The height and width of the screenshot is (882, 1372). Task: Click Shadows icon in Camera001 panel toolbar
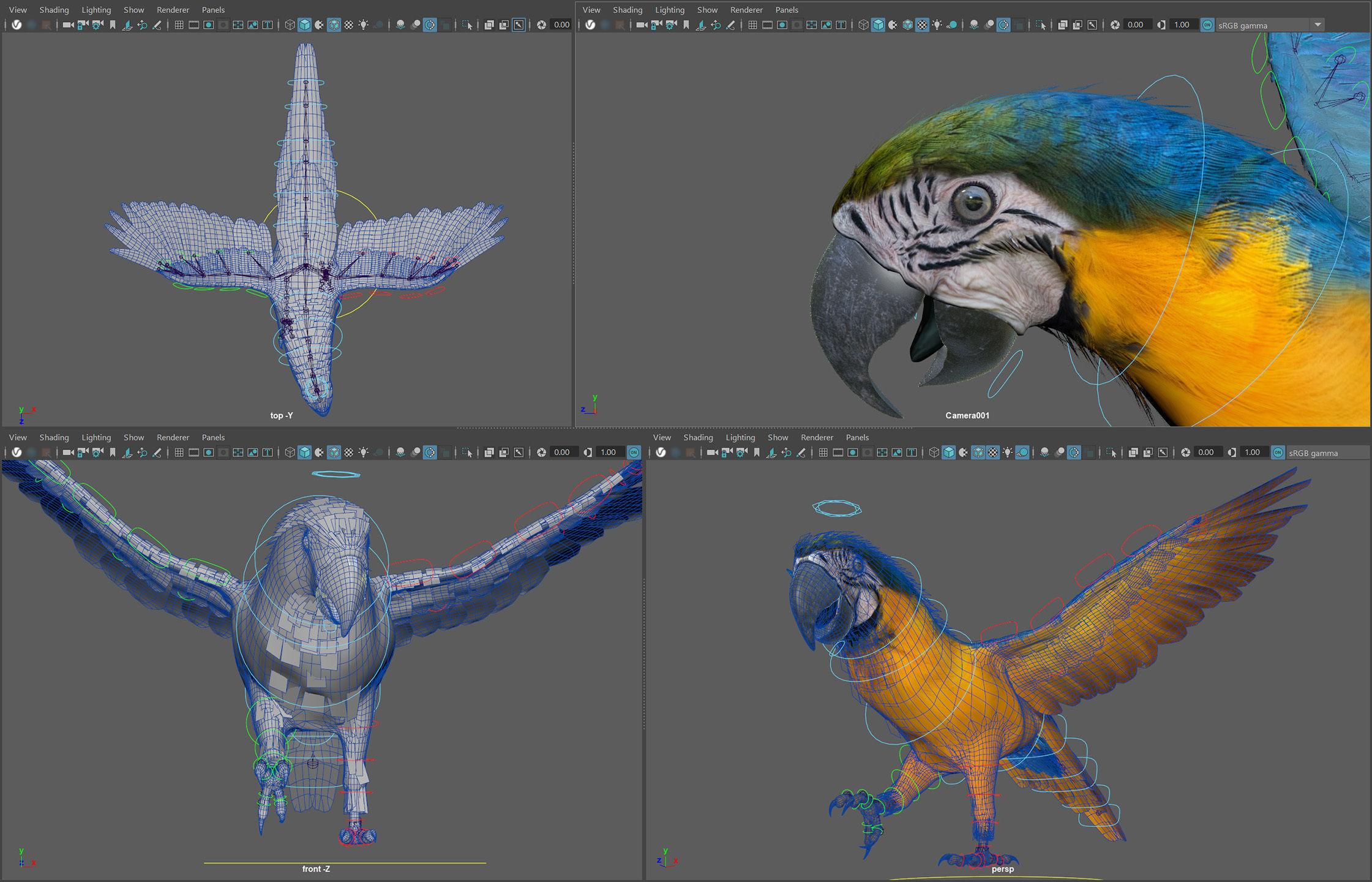tap(952, 25)
